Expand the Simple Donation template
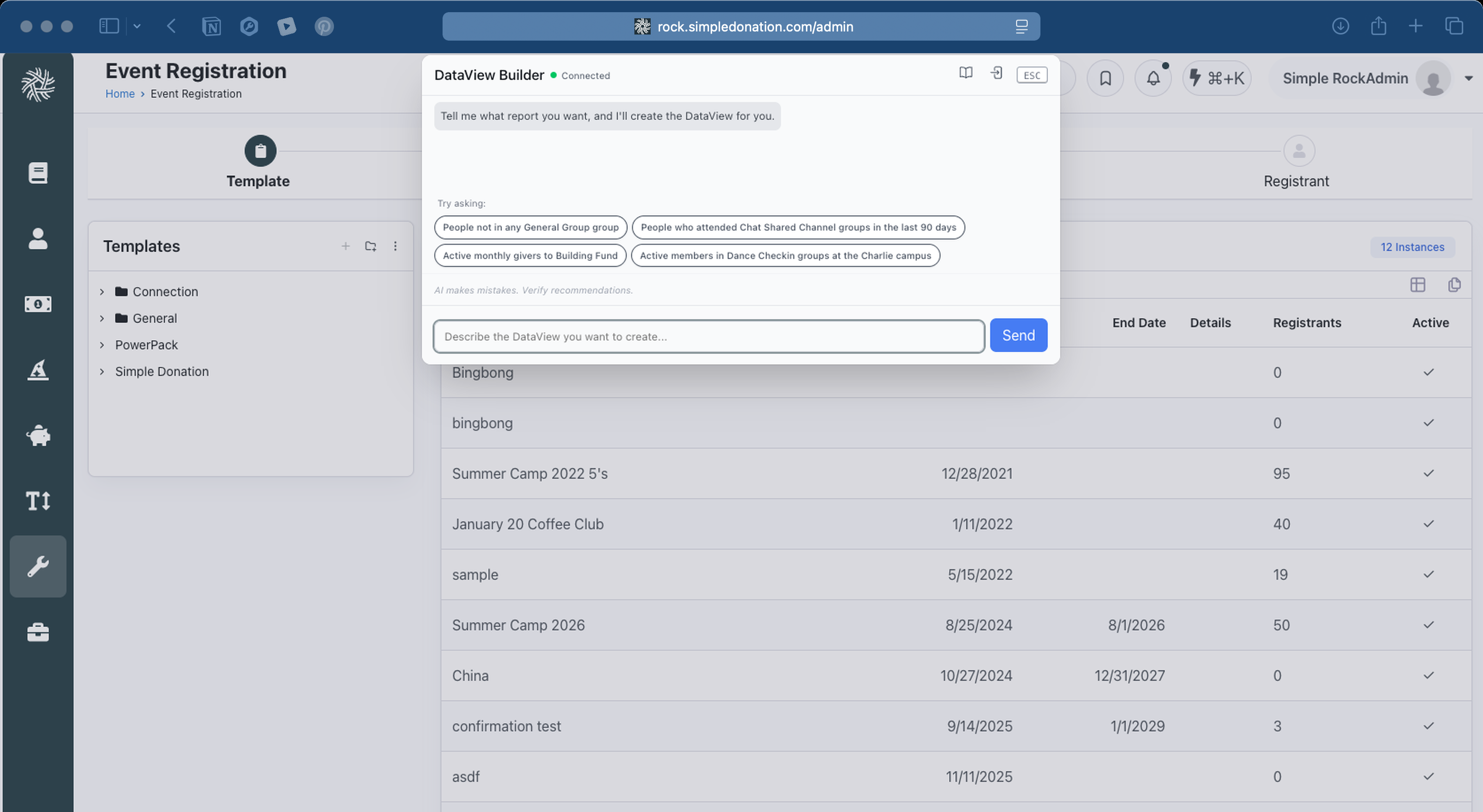The image size is (1483, 812). [x=102, y=371]
